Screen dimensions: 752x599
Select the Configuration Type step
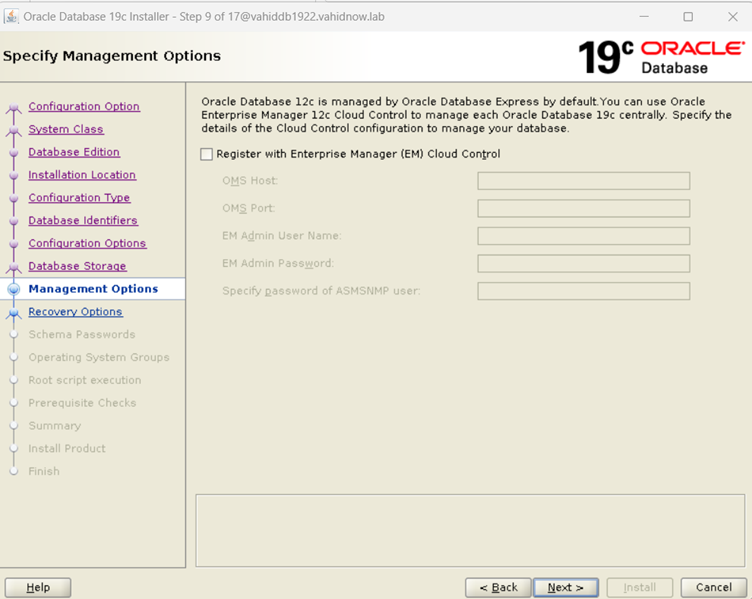[x=79, y=198]
